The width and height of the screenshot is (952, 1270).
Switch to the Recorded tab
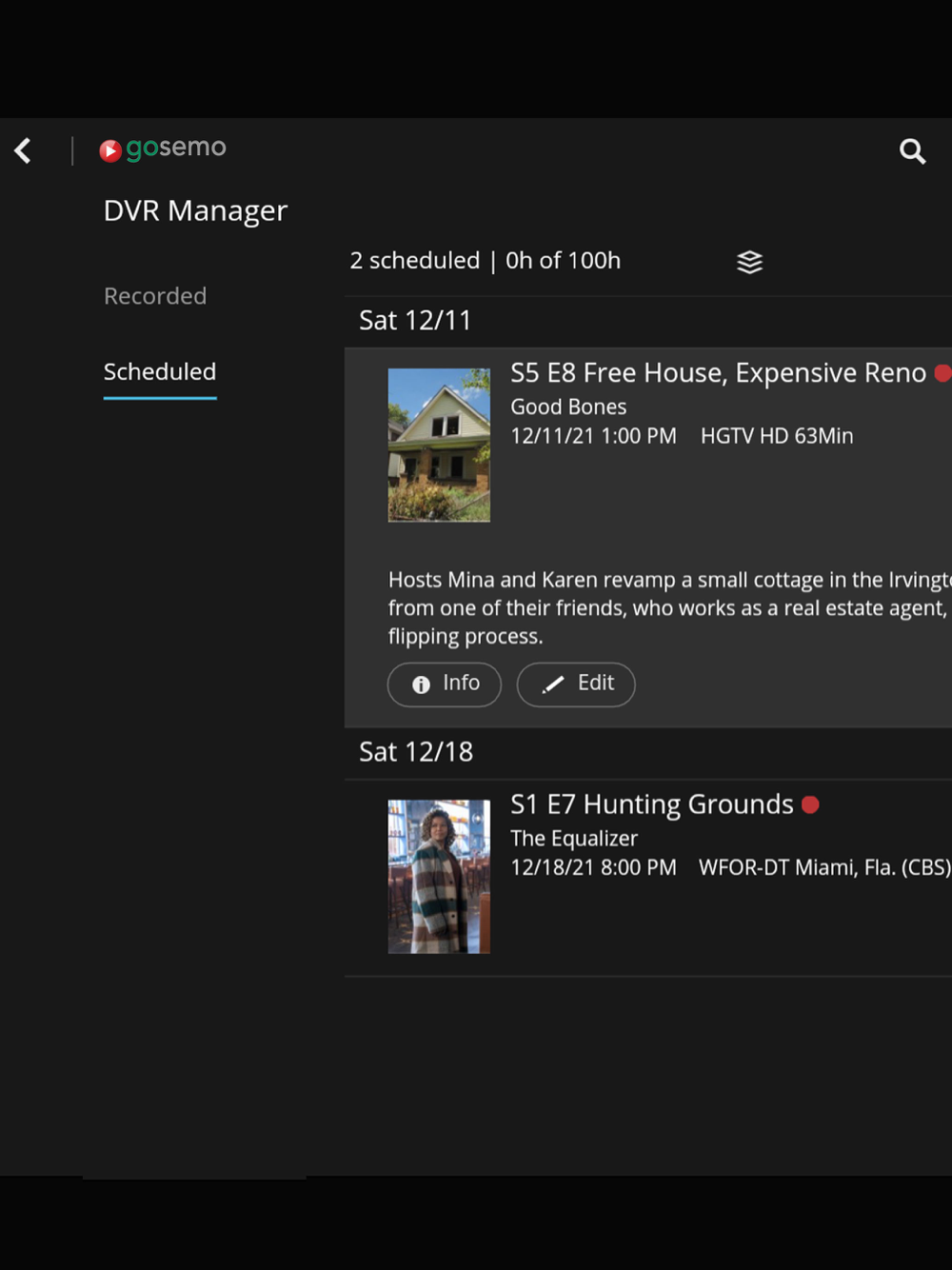point(155,296)
